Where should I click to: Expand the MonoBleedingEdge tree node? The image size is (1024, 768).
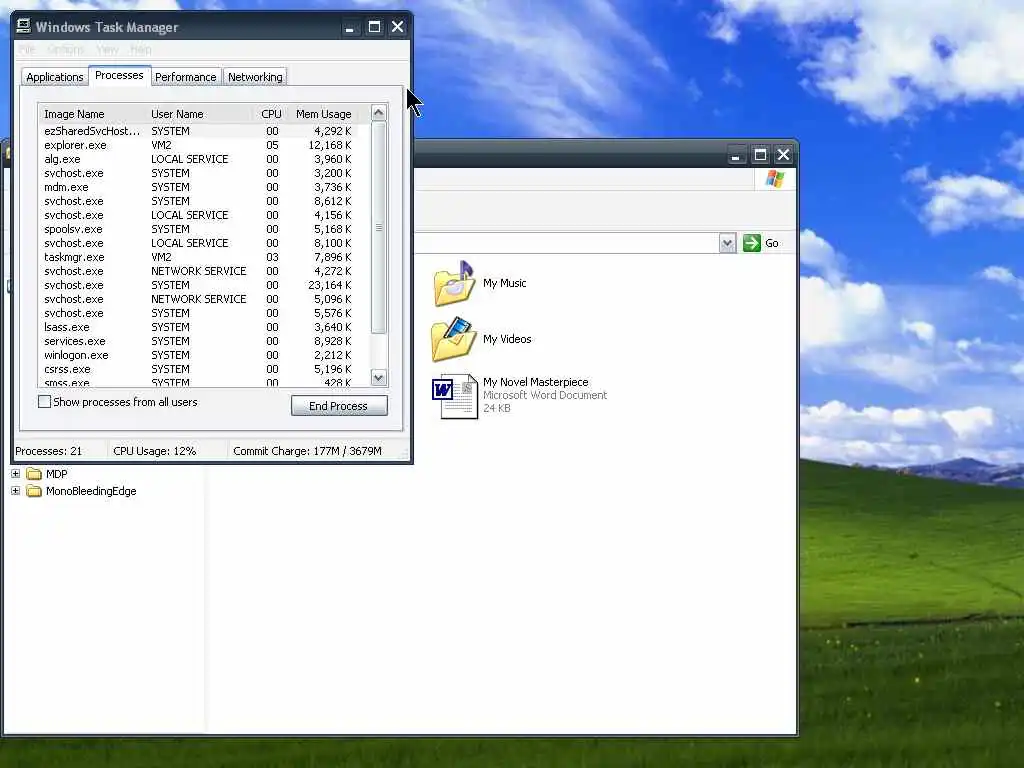pos(16,490)
